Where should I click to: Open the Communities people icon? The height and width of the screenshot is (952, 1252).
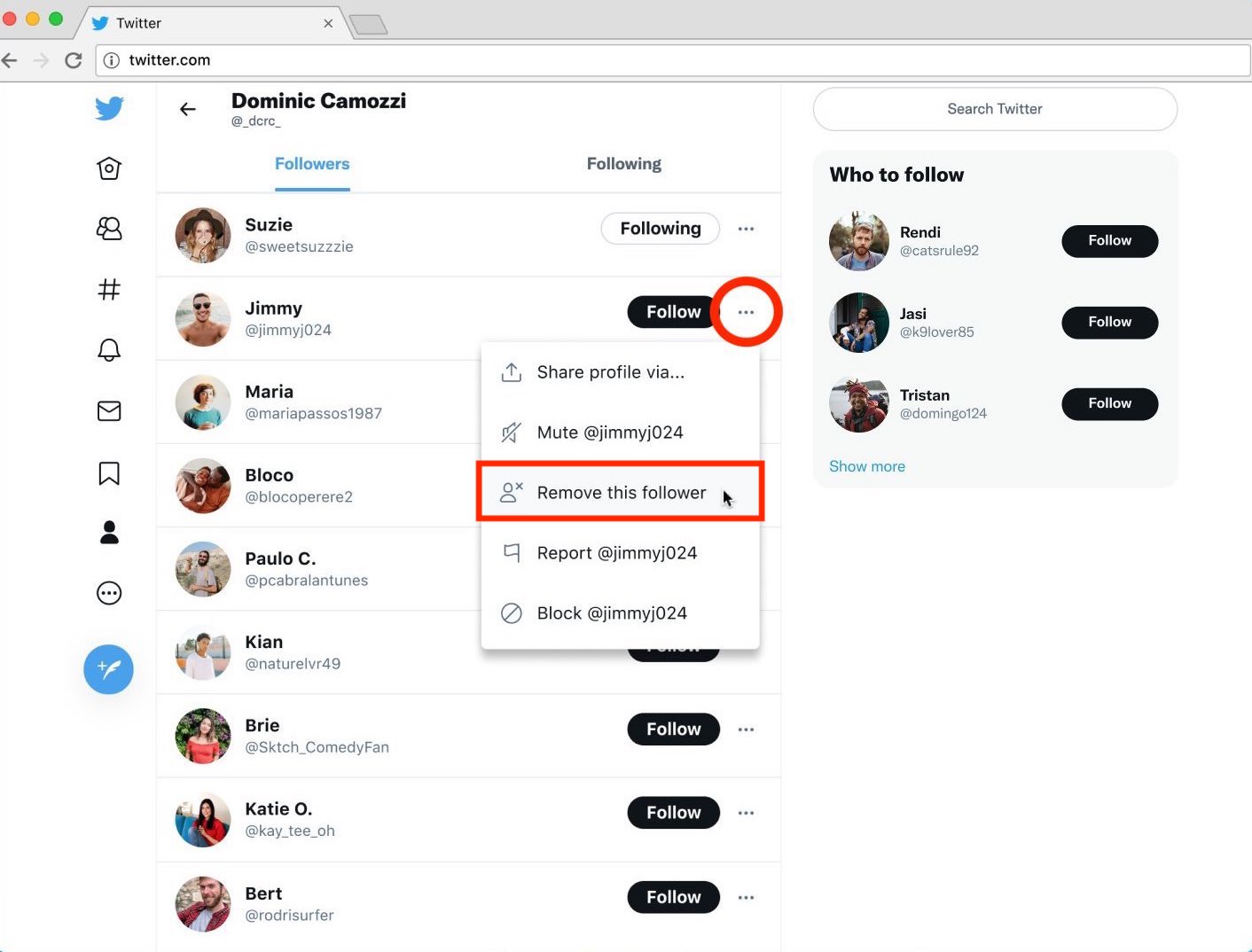pos(108,228)
